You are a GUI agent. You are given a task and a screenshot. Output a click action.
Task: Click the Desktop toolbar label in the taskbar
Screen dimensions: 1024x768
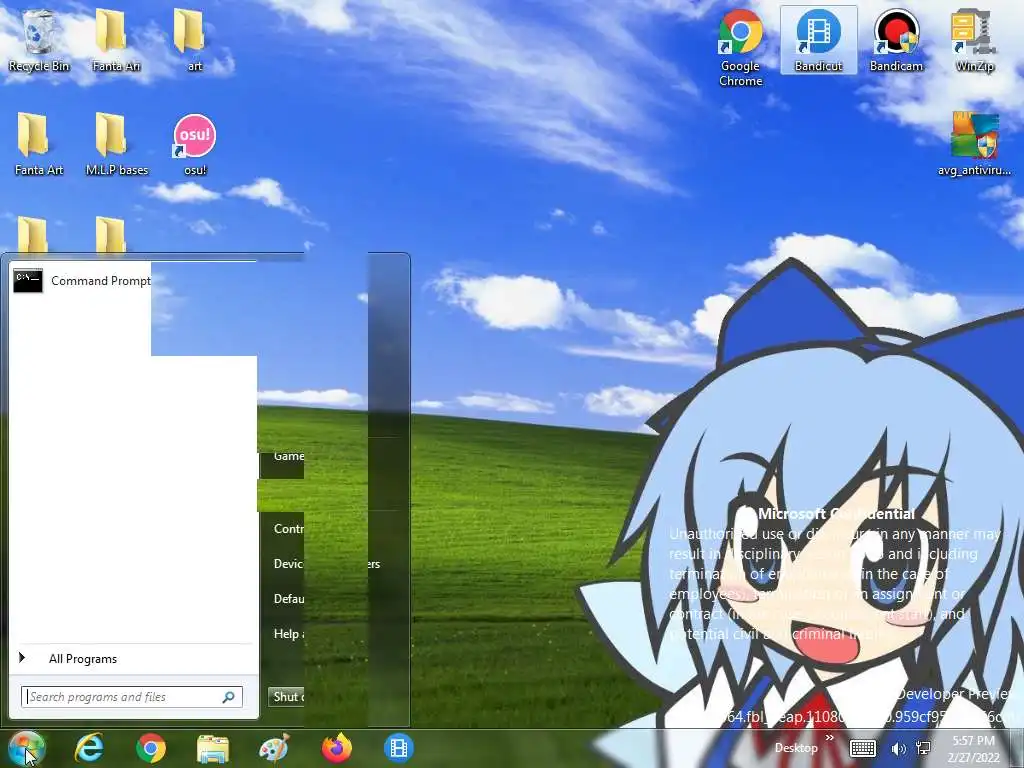coord(796,748)
